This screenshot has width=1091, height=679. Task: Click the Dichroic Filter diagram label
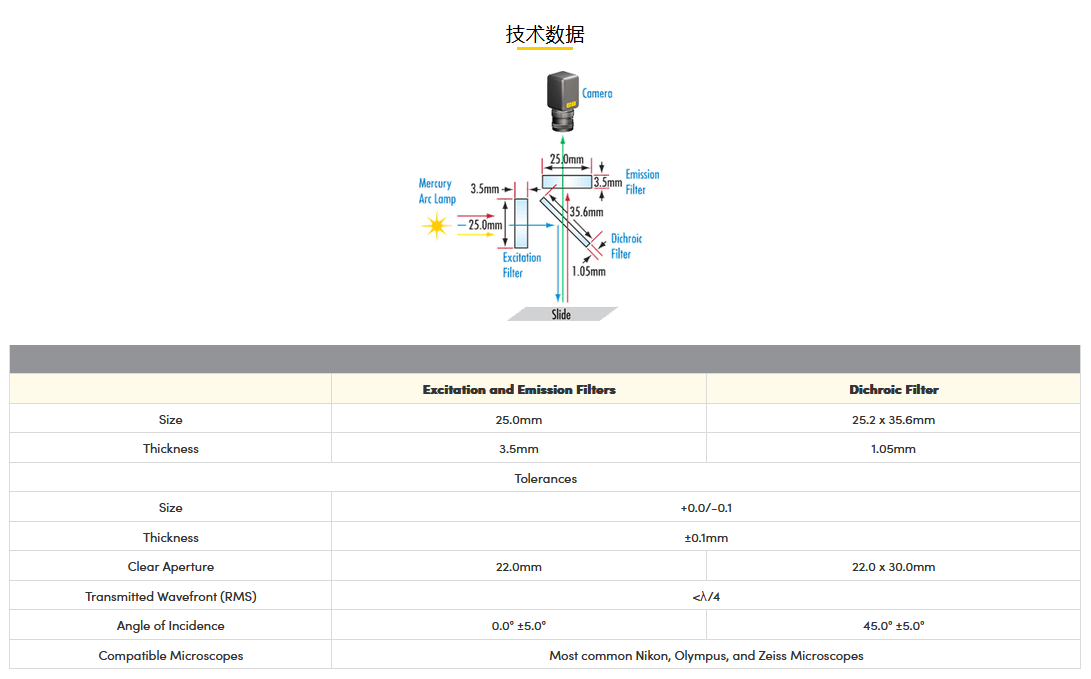(626, 246)
